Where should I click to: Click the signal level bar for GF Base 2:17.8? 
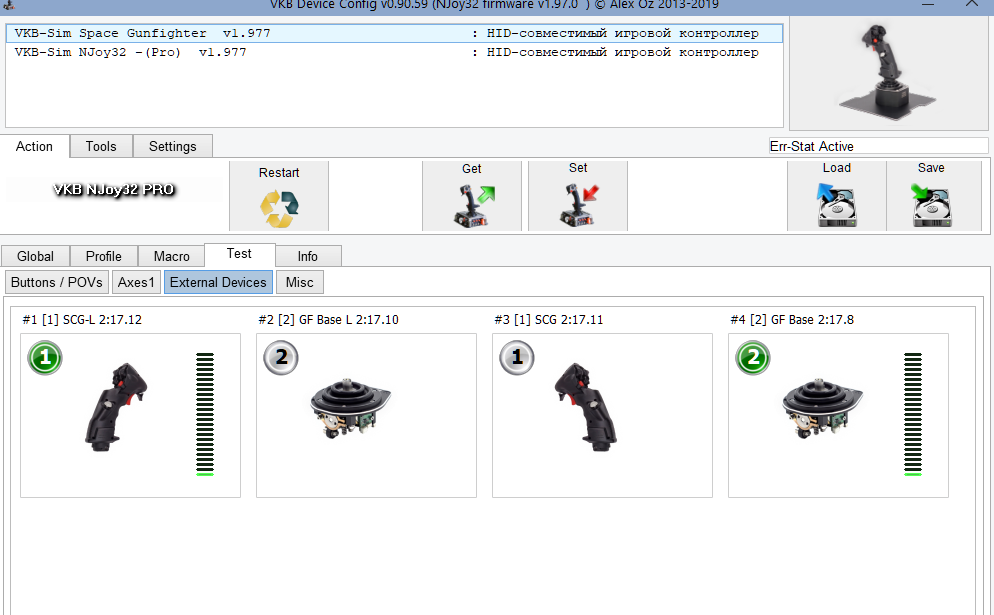pyautogui.click(x=912, y=414)
